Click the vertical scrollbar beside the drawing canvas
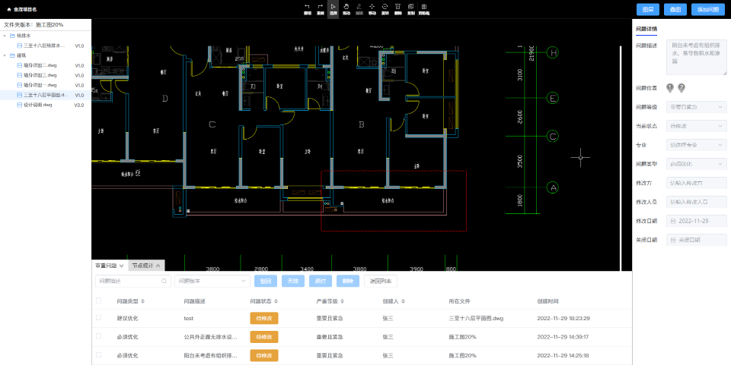 [621, 158]
